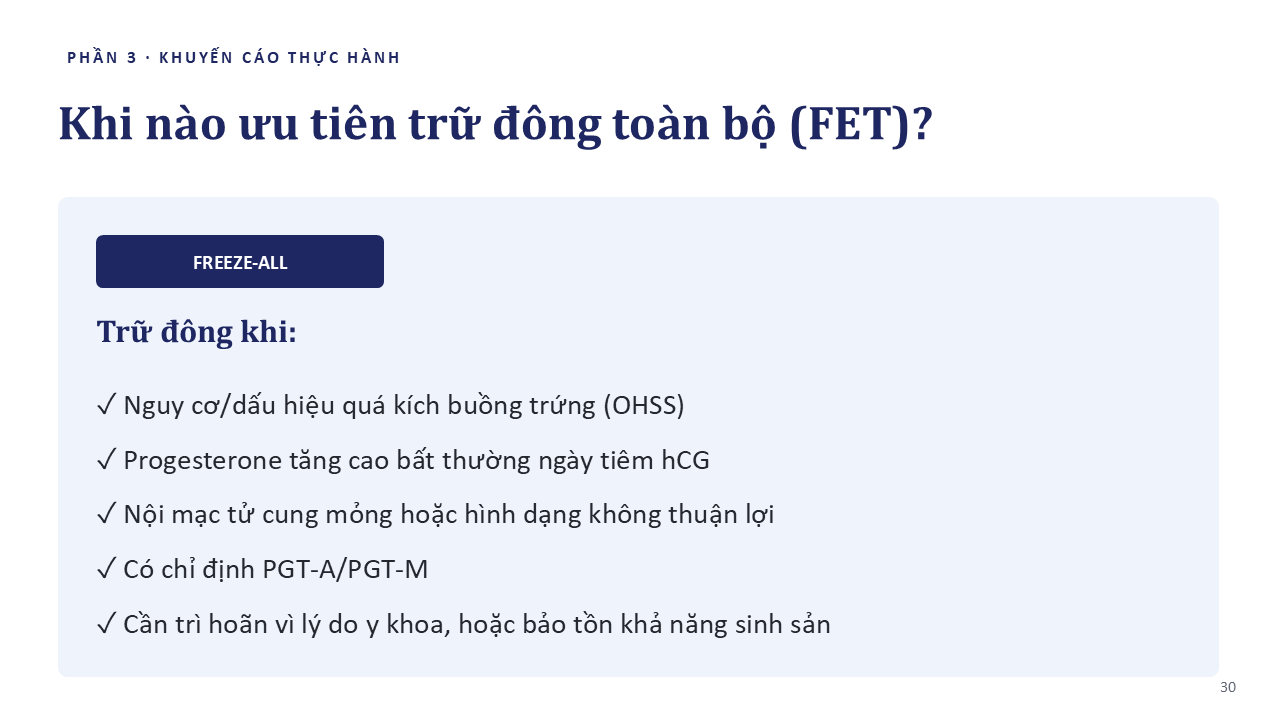Viewport: 1280px width, 720px height.
Task: Click the checkmark before Cần trì hoãn
Action: coord(107,625)
